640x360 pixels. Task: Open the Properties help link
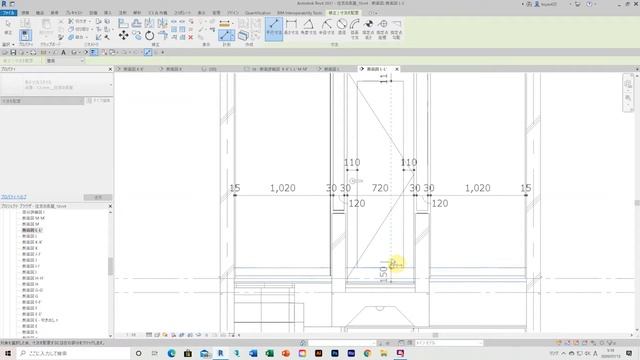pos(13,197)
